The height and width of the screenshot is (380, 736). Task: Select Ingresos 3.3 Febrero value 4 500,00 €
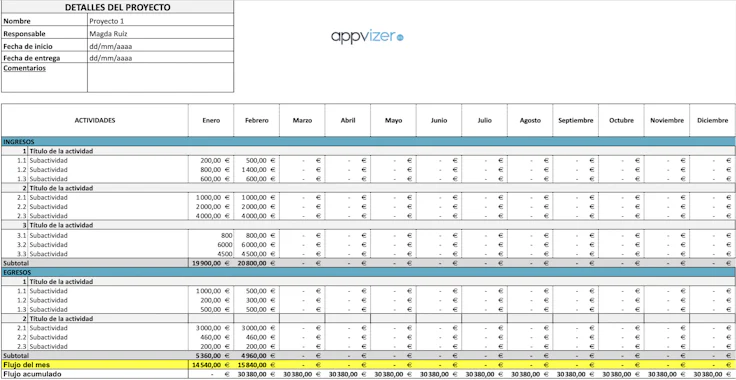[257, 254]
